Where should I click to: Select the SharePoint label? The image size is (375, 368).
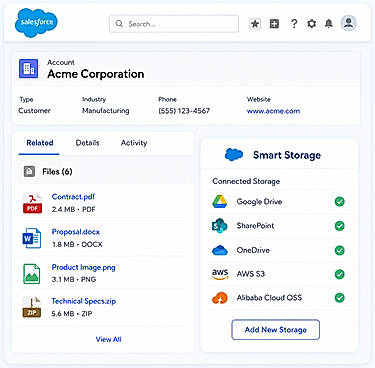[x=255, y=226]
